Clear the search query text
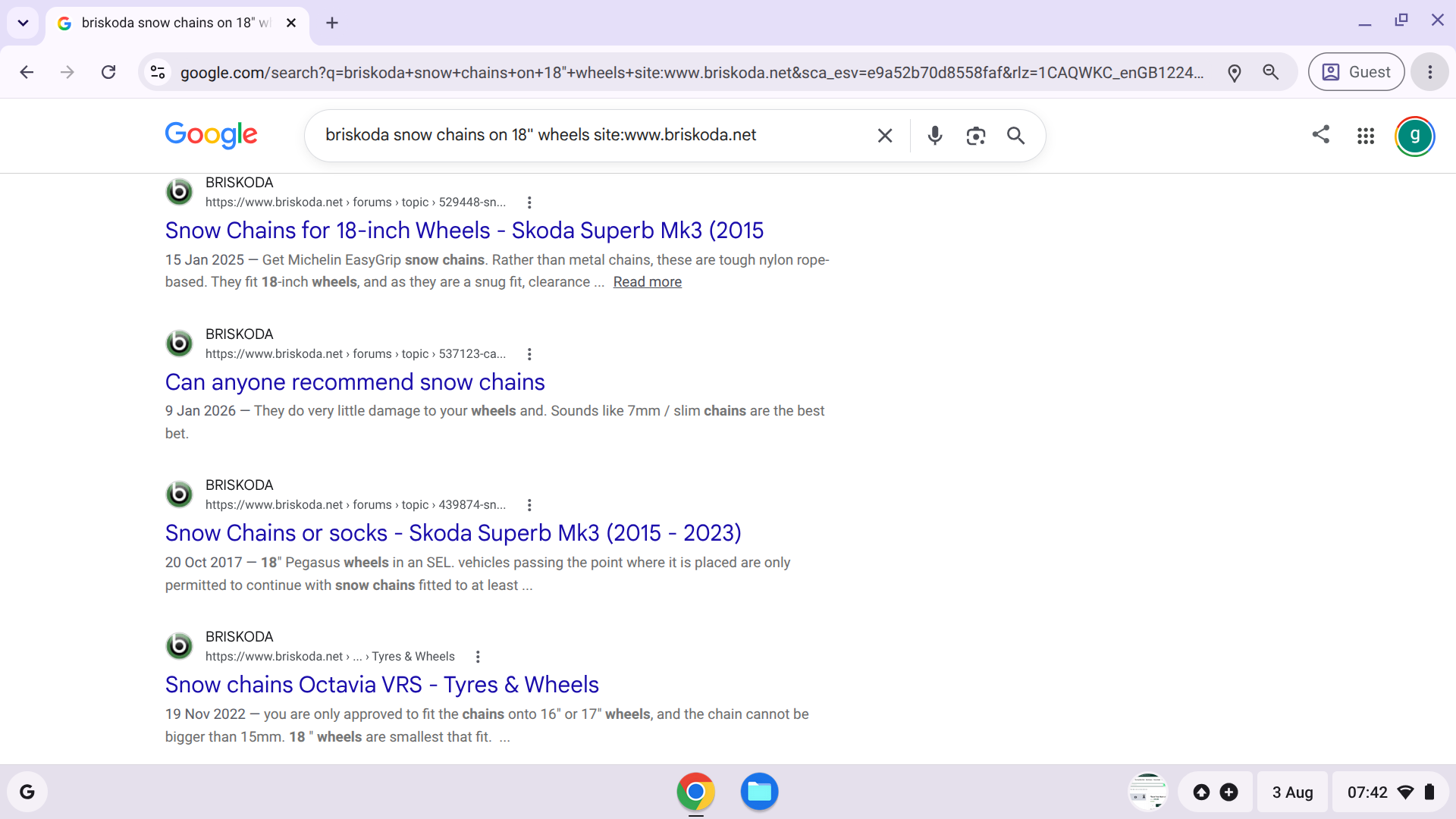The image size is (1456, 819). point(885,136)
